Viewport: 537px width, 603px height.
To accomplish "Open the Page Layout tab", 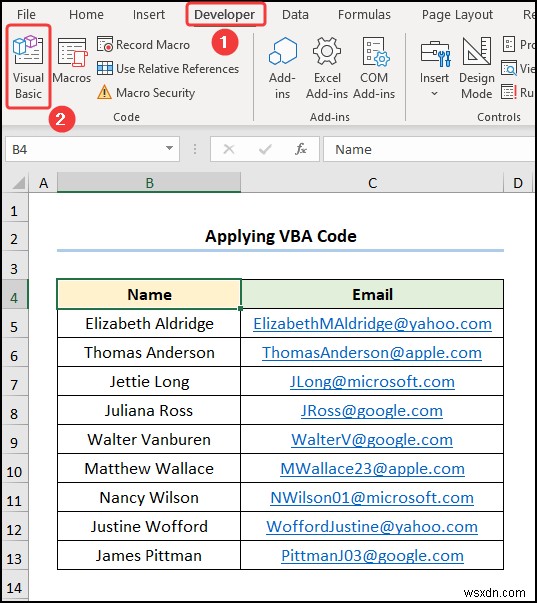I will [x=457, y=15].
